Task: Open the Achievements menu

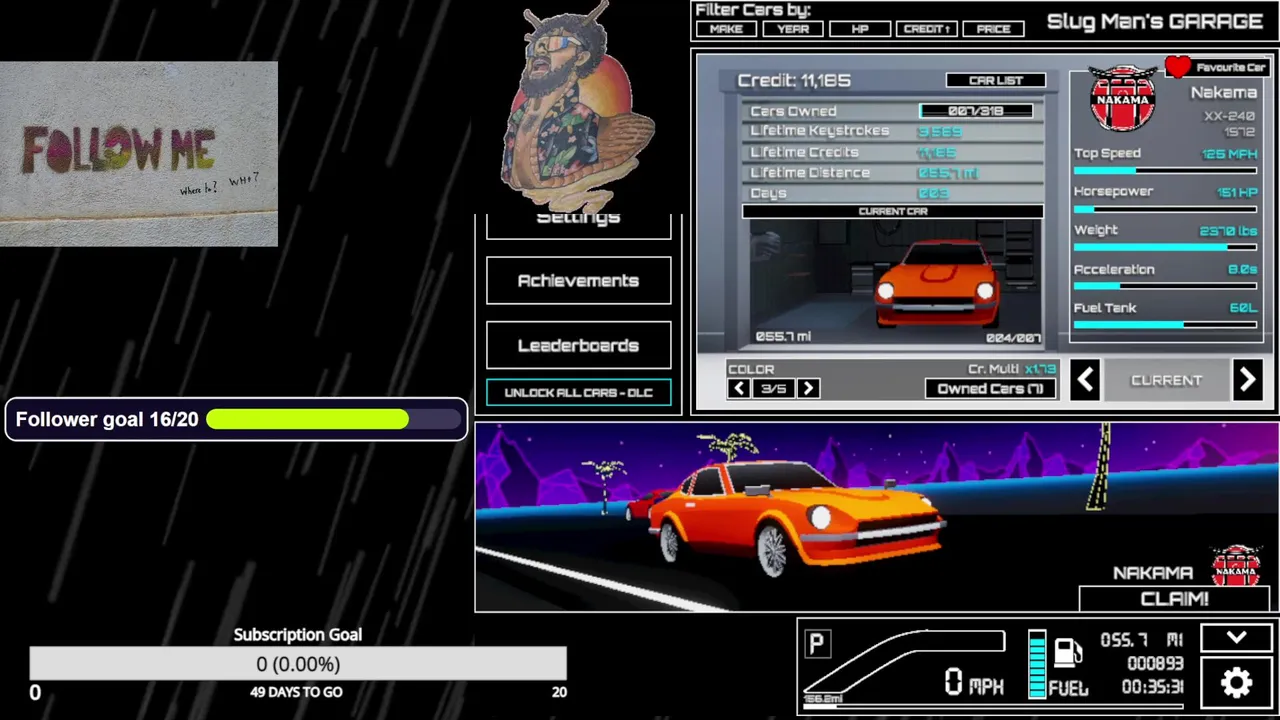Action: [x=578, y=281]
